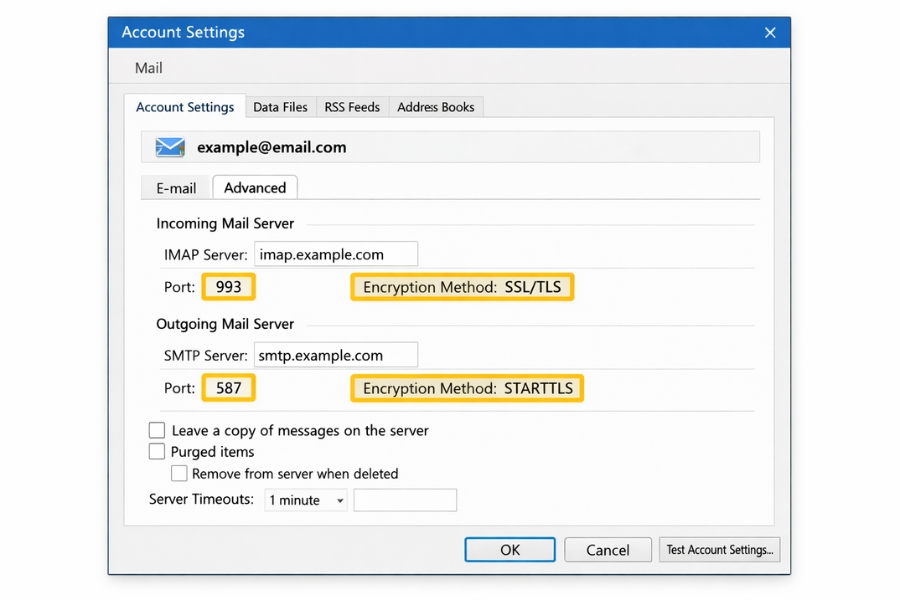Click OK to confirm account settings

[510, 549]
